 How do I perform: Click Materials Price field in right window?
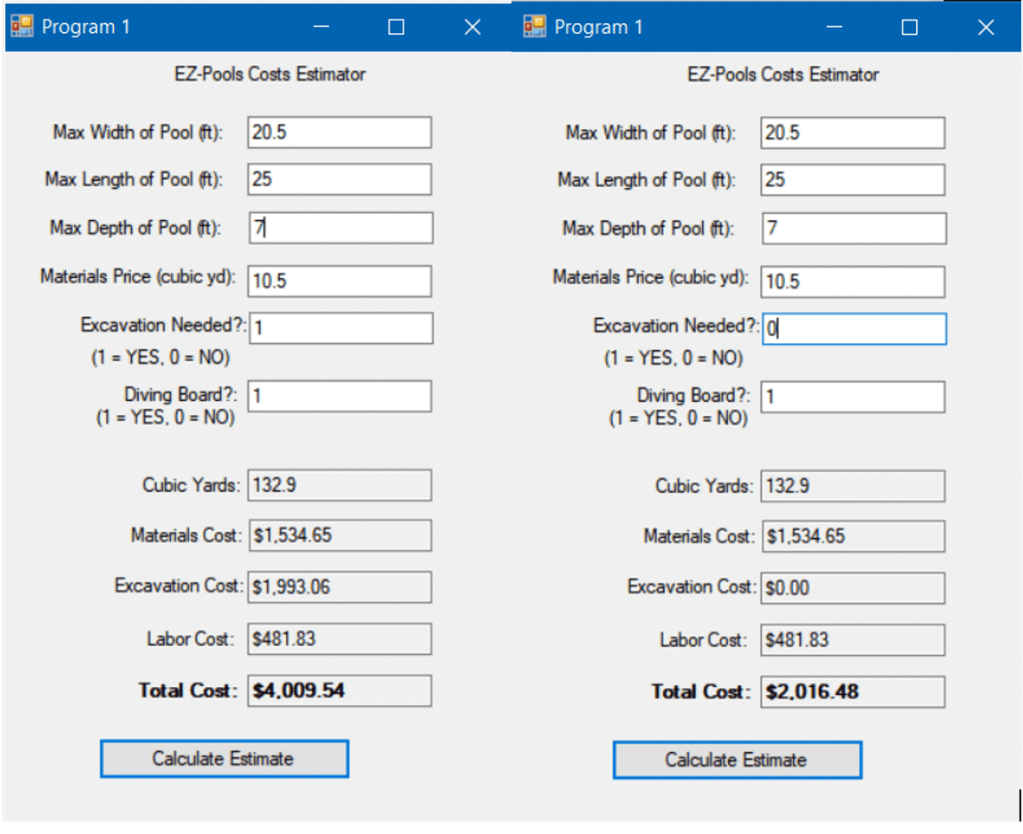click(853, 282)
